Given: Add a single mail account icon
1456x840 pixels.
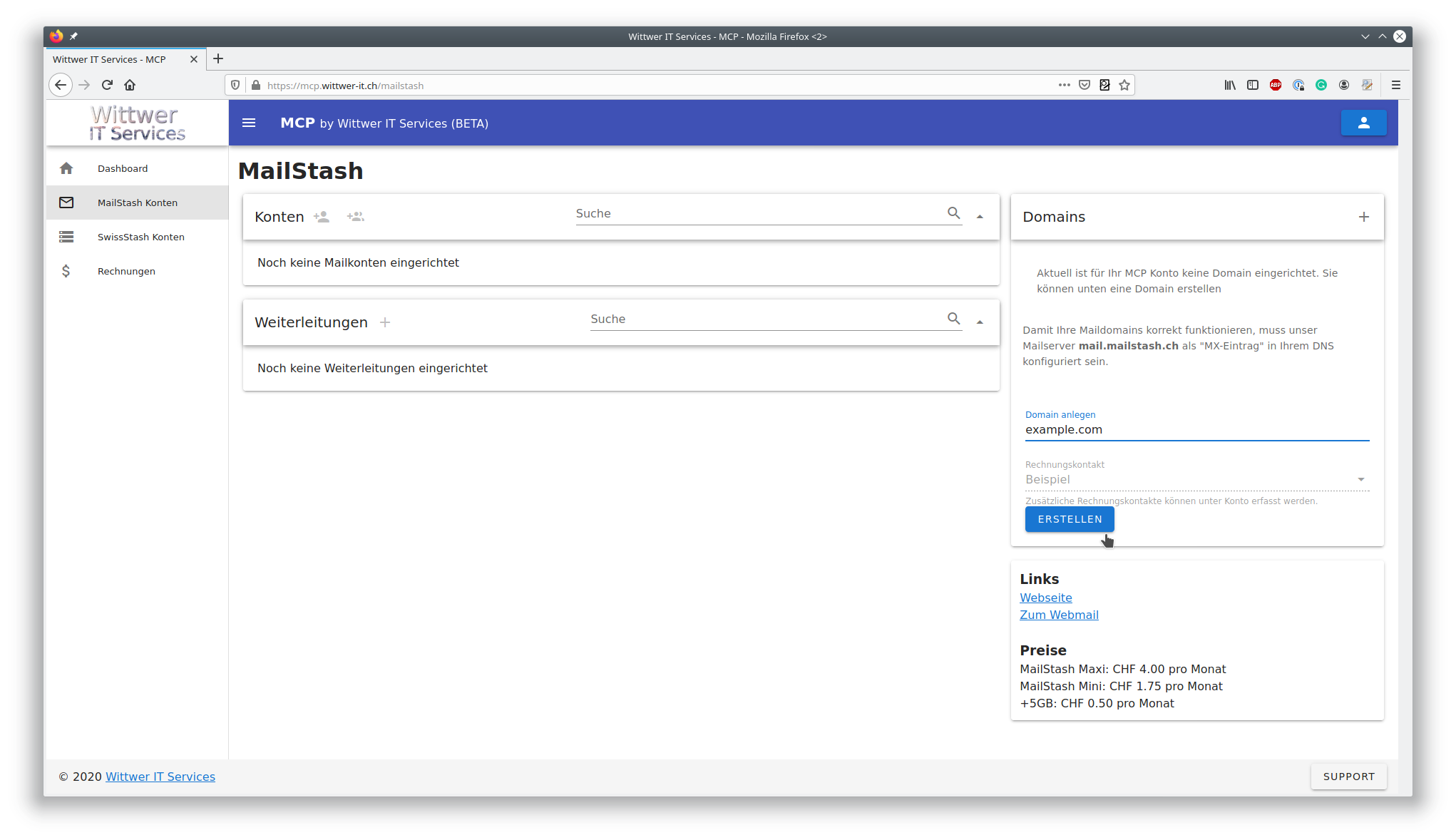Looking at the screenshot, I should [x=322, y=217].
